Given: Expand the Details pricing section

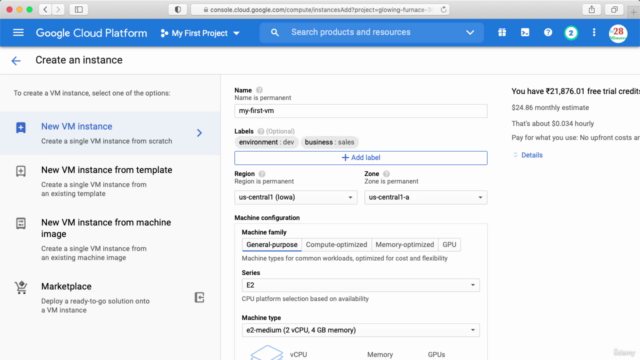Looking at the screenshot, I should pos(527,155).
